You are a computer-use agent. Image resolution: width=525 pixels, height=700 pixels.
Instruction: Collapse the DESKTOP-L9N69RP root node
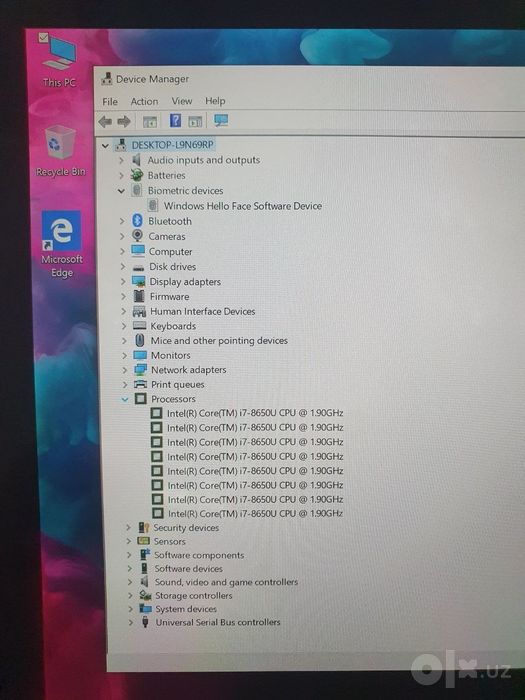(105, 146)
